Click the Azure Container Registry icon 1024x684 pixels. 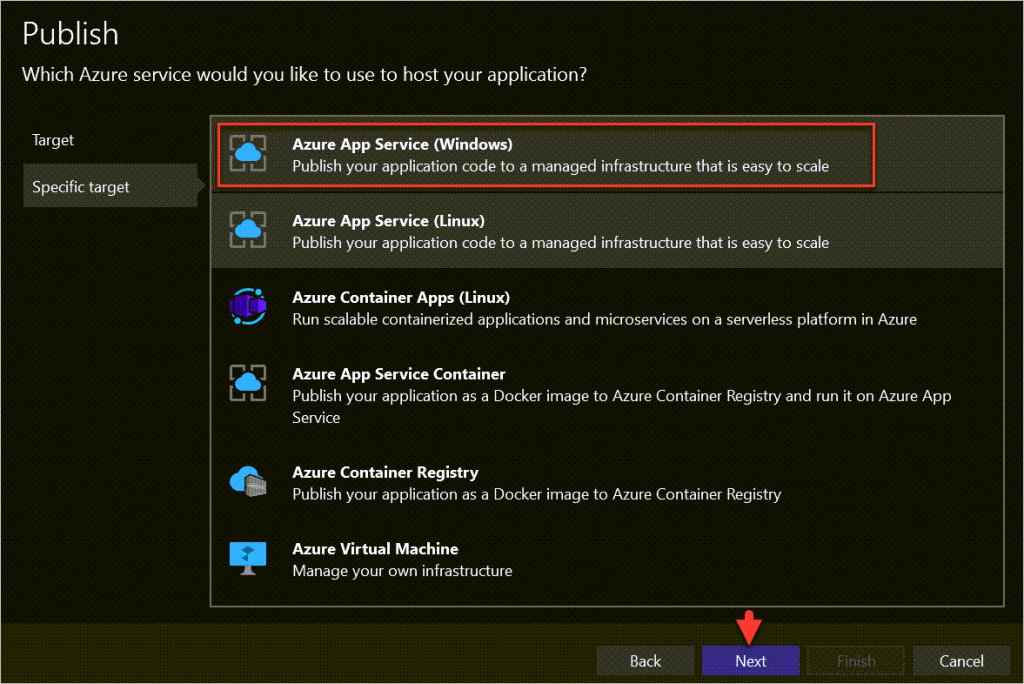point(248,481)
